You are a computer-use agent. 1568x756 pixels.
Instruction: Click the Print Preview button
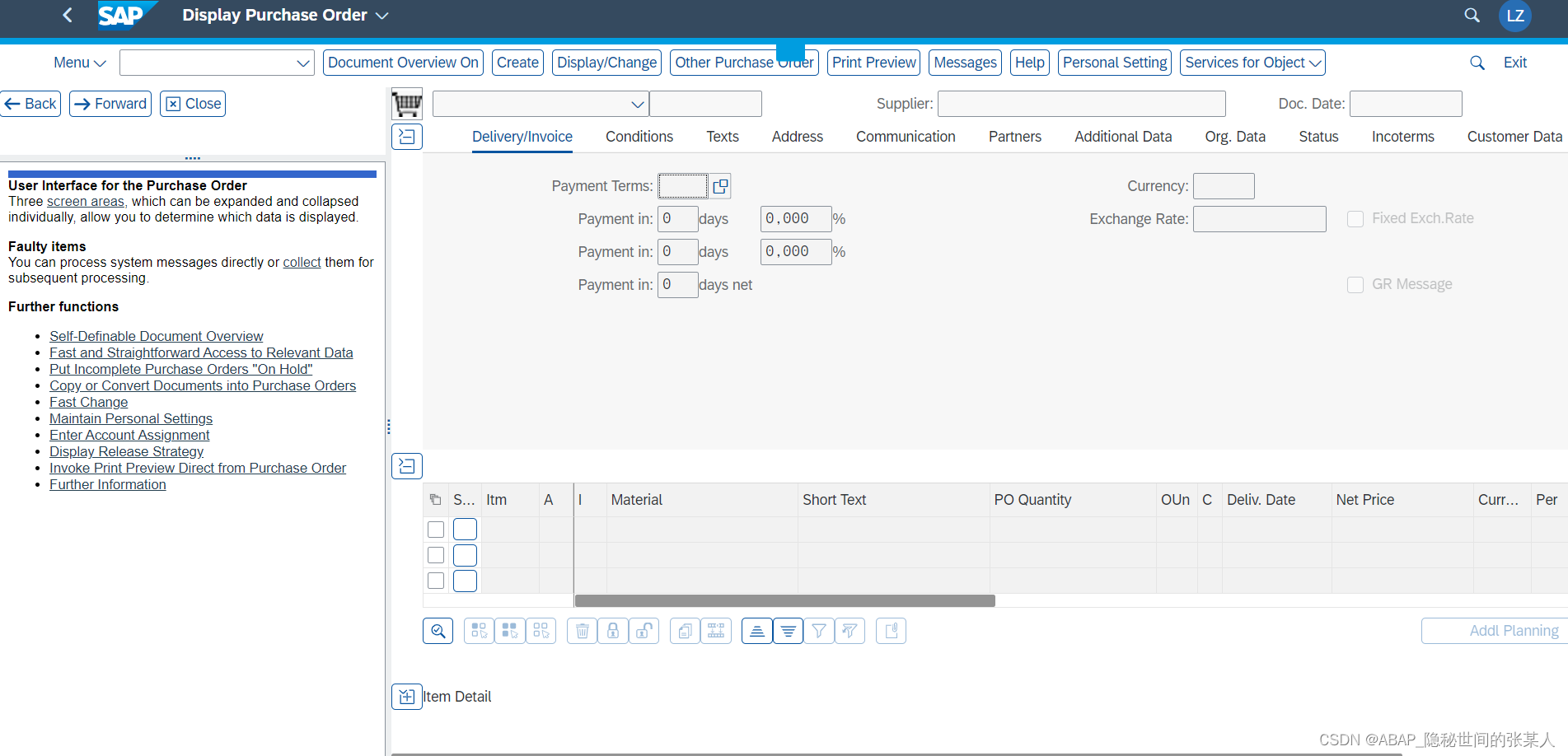874,63
